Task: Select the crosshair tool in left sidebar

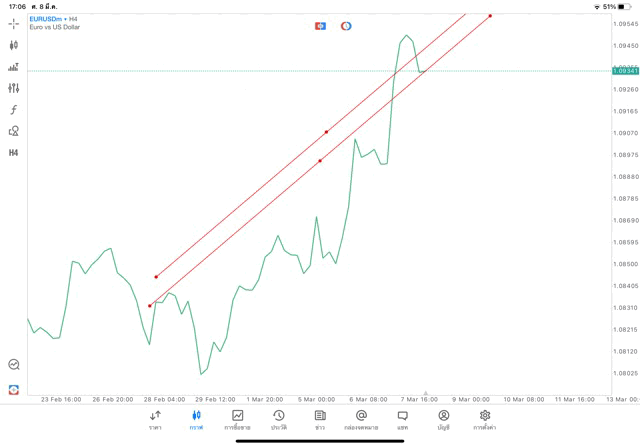Action: pyautogui.click(x=13, y=23)
